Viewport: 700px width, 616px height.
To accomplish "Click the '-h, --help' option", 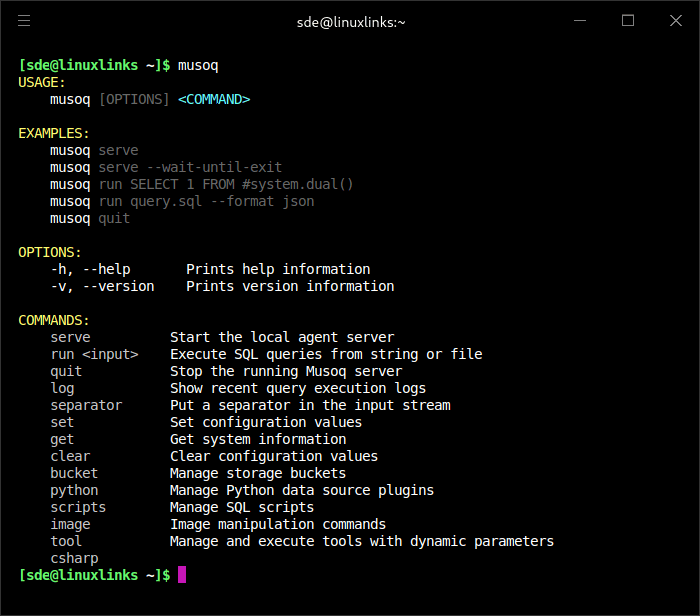I will point(91,270).
